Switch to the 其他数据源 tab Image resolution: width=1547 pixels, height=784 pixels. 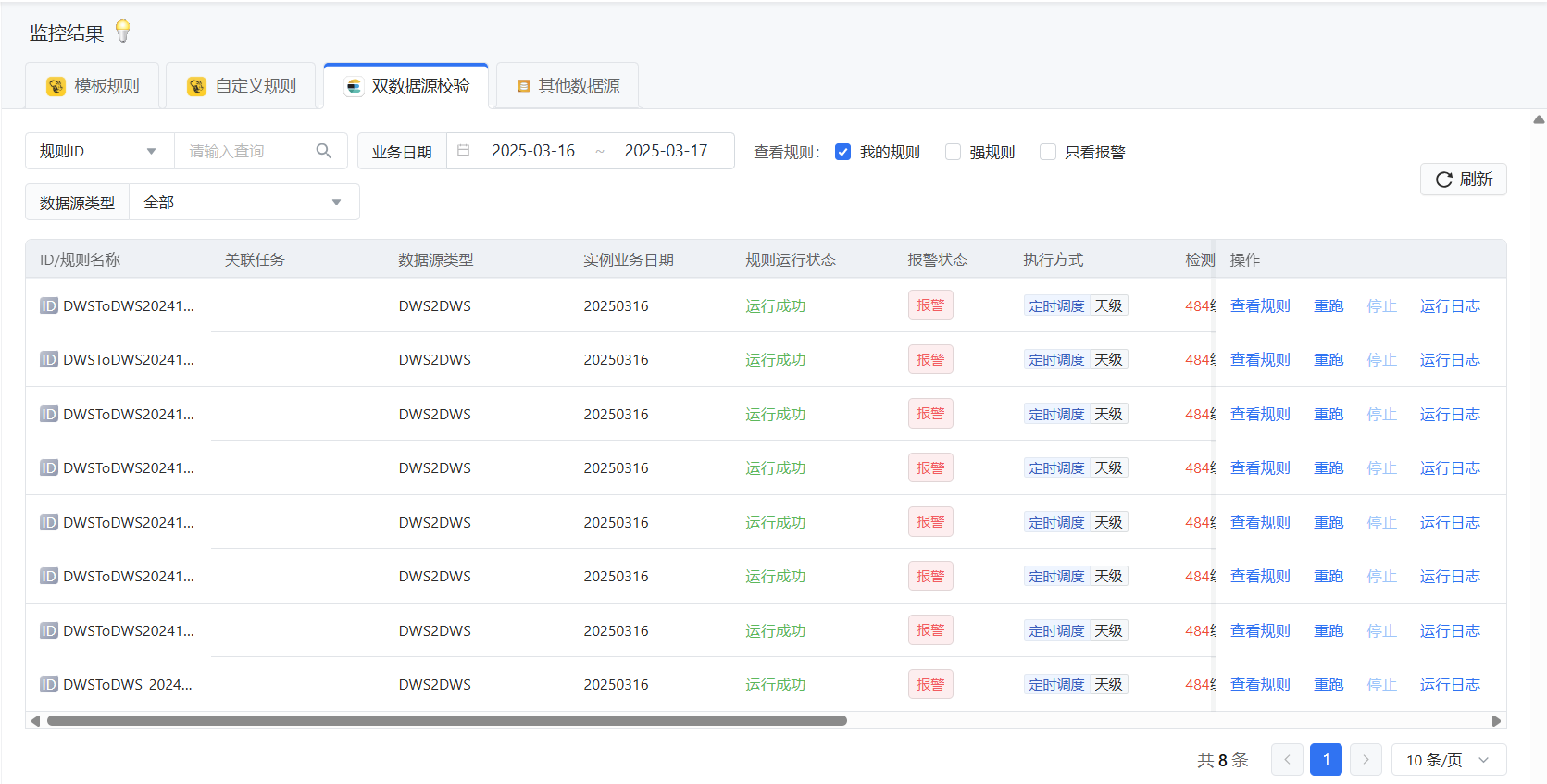coord(568,86)
